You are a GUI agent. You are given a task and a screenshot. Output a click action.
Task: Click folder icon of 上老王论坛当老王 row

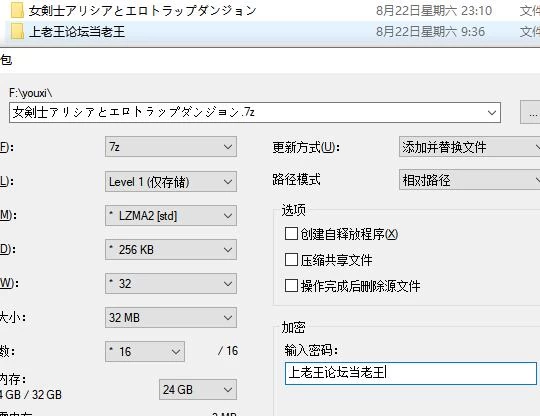coord(17,32)
